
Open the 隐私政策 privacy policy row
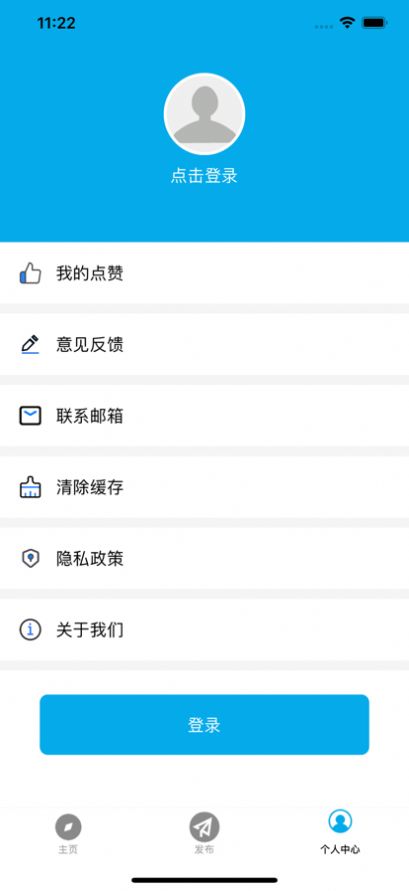pyautogui.click(x=204, y=559)
